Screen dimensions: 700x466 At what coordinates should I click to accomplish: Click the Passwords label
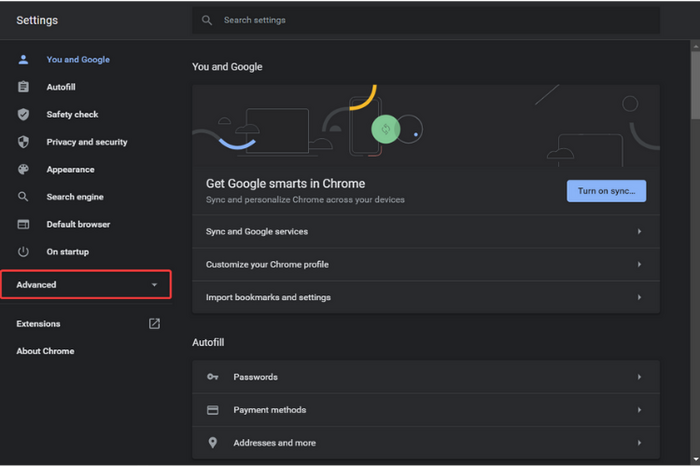click(255, 377)
